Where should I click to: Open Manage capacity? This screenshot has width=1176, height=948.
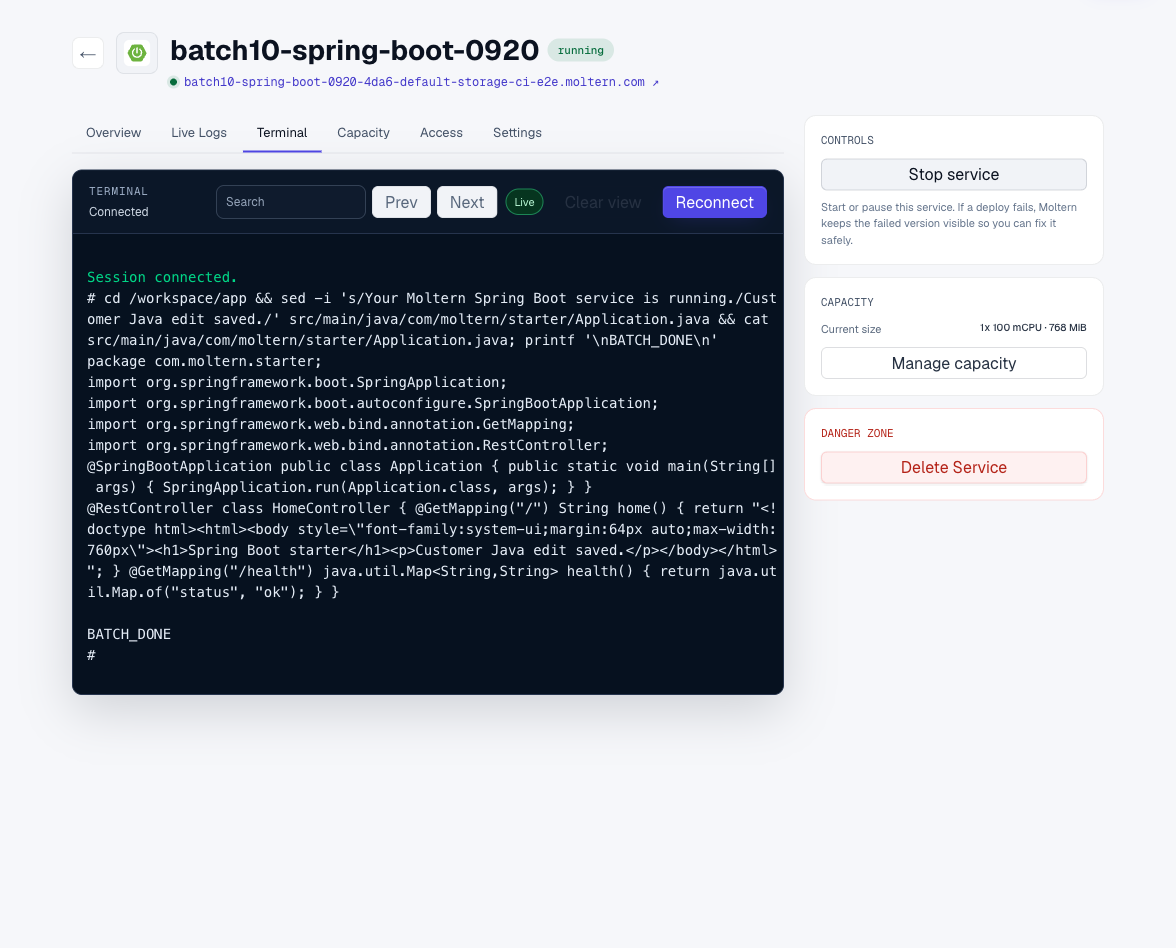(953, 363)
